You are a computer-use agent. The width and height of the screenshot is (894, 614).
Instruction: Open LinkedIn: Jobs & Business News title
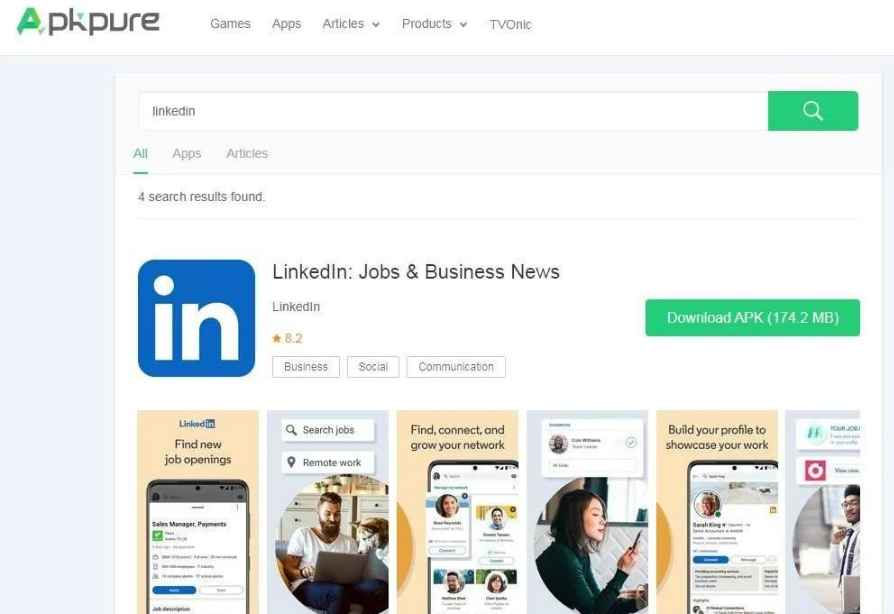(x=416, y=272)
